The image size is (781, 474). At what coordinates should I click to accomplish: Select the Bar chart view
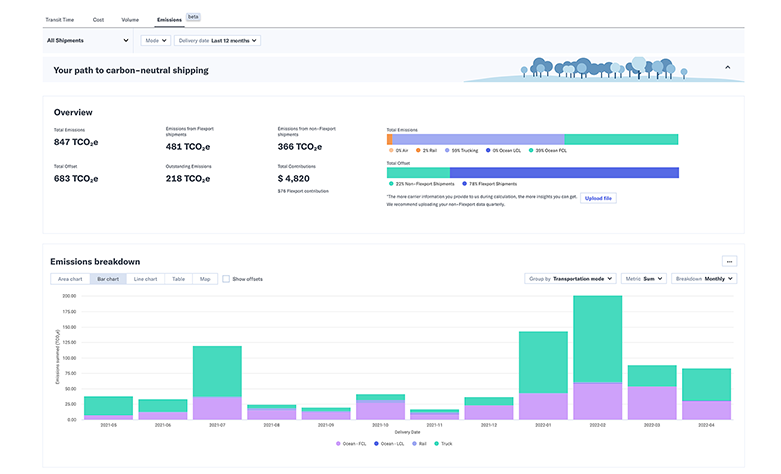pyautogui.click(x=108, y=279)
